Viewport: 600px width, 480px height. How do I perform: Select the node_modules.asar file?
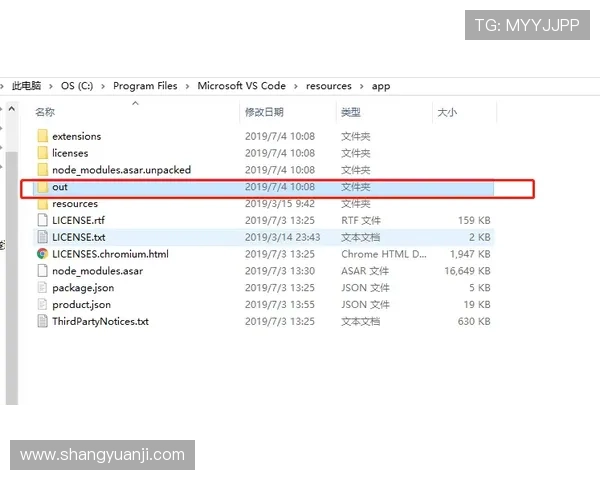(97, 271)
